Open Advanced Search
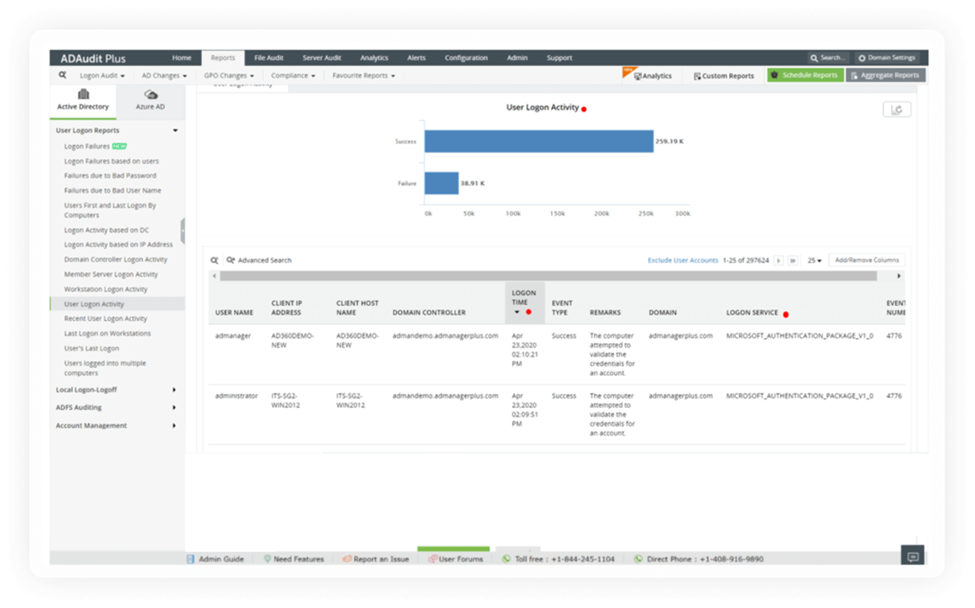The width and height of the screenshot is (975, 608). [x=259, y=260]
